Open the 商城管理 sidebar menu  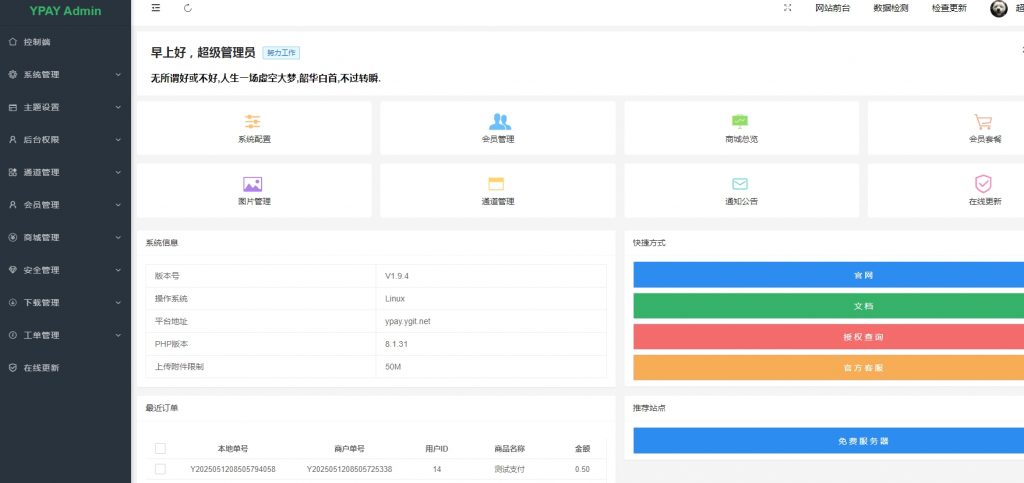point(65,238)
